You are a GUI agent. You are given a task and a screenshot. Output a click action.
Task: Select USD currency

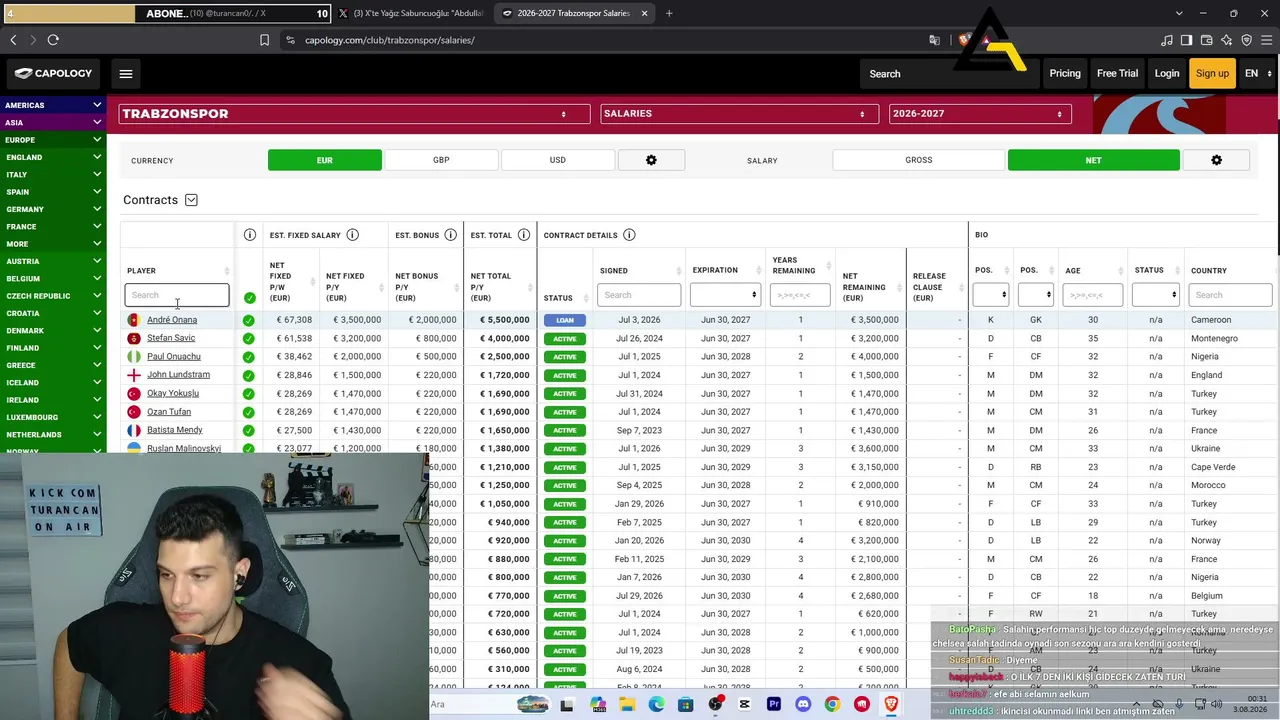click(558, 160)
